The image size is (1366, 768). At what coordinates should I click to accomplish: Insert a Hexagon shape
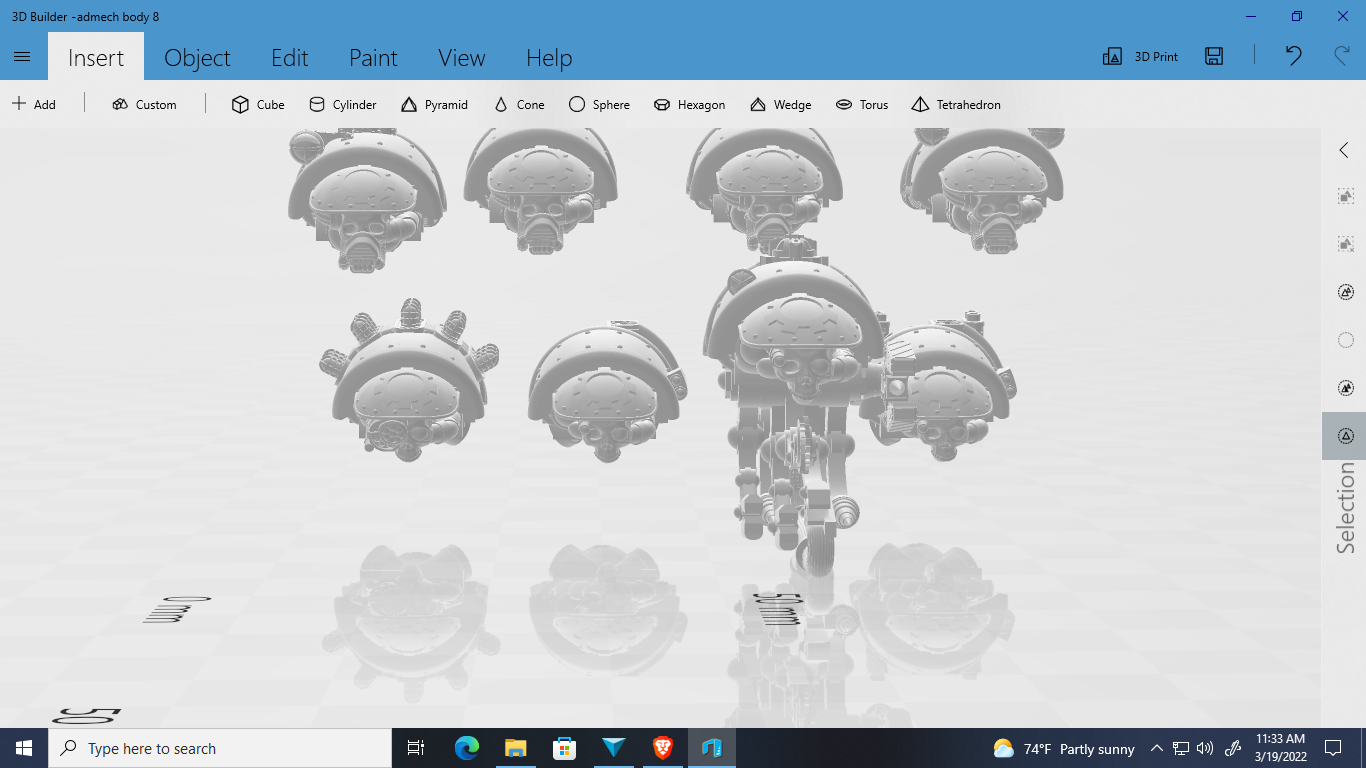pyautogui.click(x=689, y=104)
